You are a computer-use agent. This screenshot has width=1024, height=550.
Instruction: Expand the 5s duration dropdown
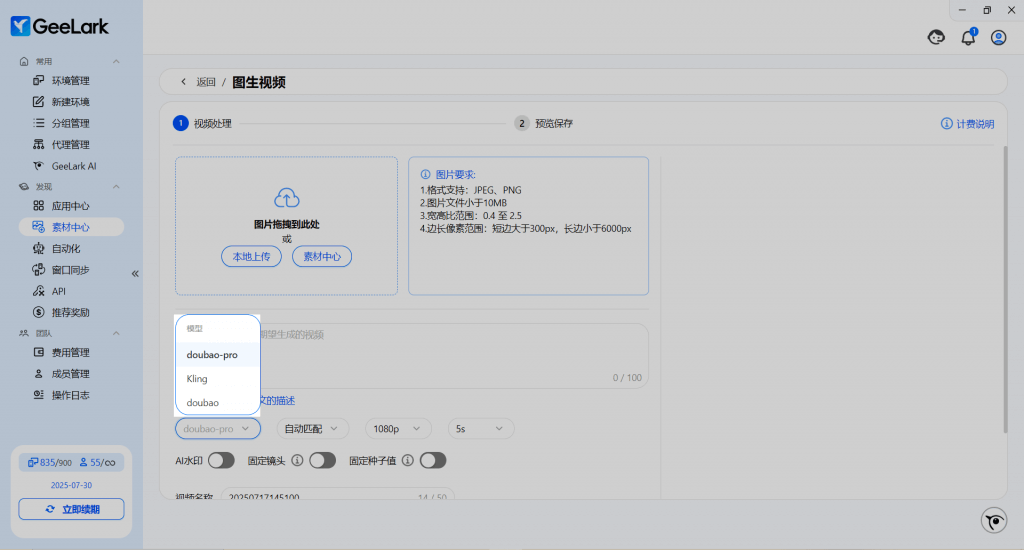click(x=481, y=428)
